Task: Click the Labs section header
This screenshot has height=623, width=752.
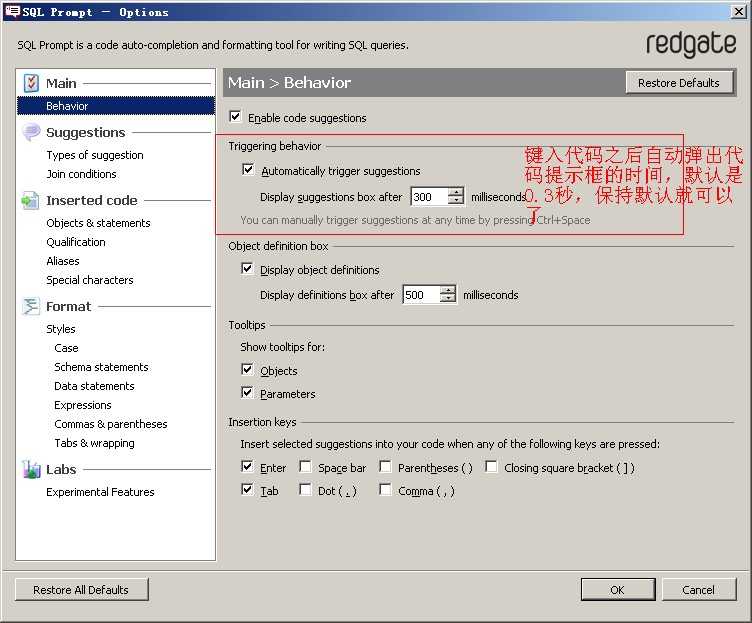Action: (x=61, y=470)
